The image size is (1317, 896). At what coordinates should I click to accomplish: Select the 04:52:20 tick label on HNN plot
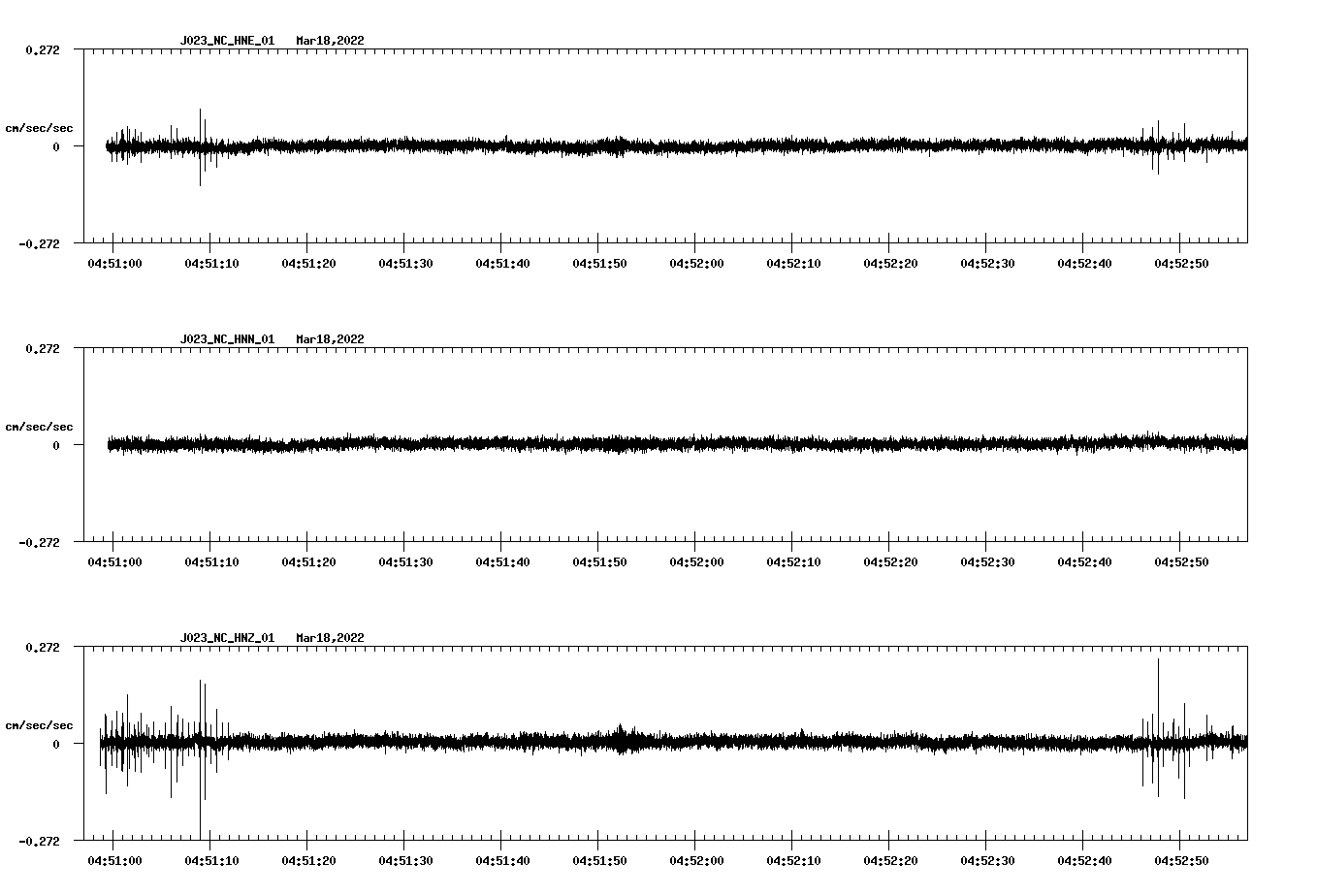(x=890, y=562)
